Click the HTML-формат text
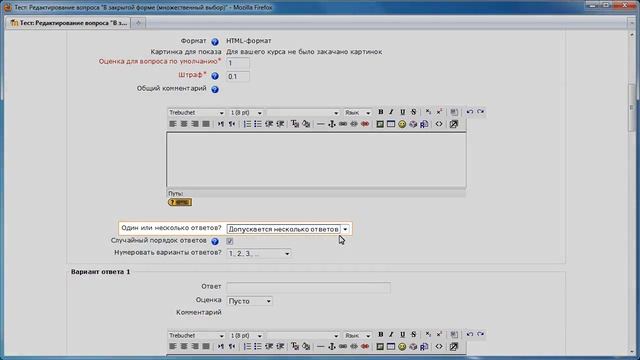The height and width of the screenshot is (360, 640). [x=249, y=41]
